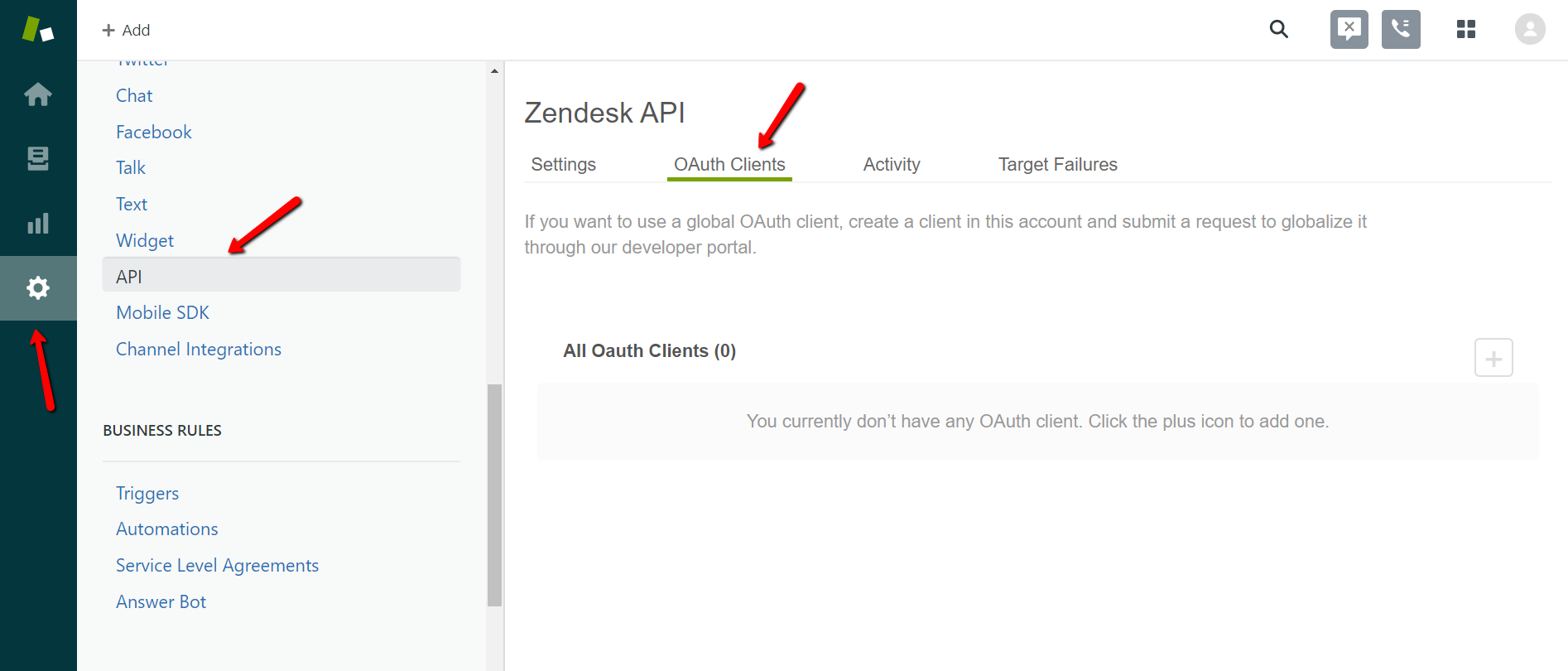Image resolution: width=1568 pixels, height=671 pixels.
Task: Open the Mobile SDK link
Action: [162, 312]
